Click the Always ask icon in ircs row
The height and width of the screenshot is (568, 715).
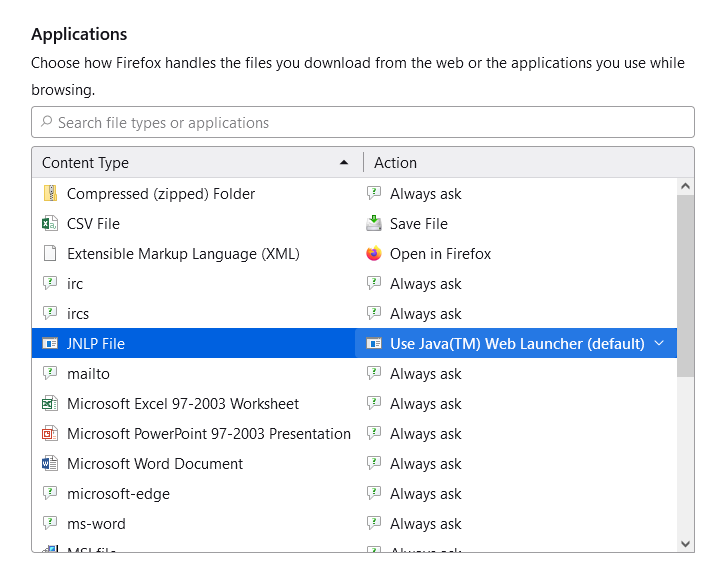tap(374, 313)
